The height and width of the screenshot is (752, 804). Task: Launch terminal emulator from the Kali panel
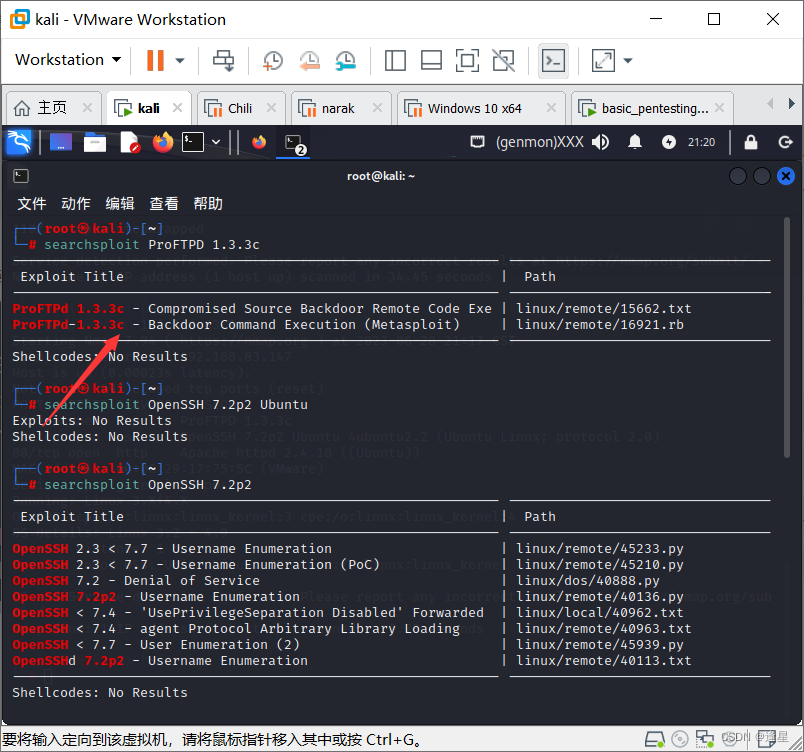click(x=193, y=142)
